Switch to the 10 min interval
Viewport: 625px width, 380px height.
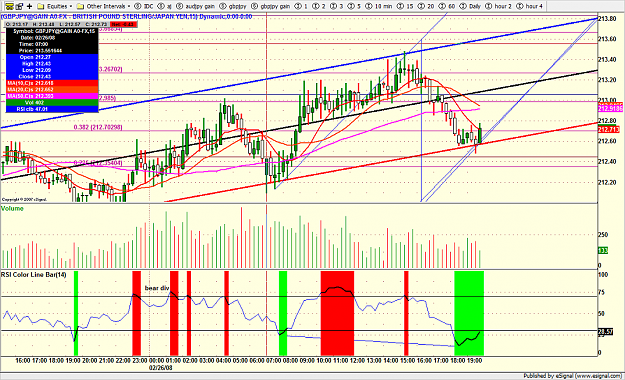[378, 6]
